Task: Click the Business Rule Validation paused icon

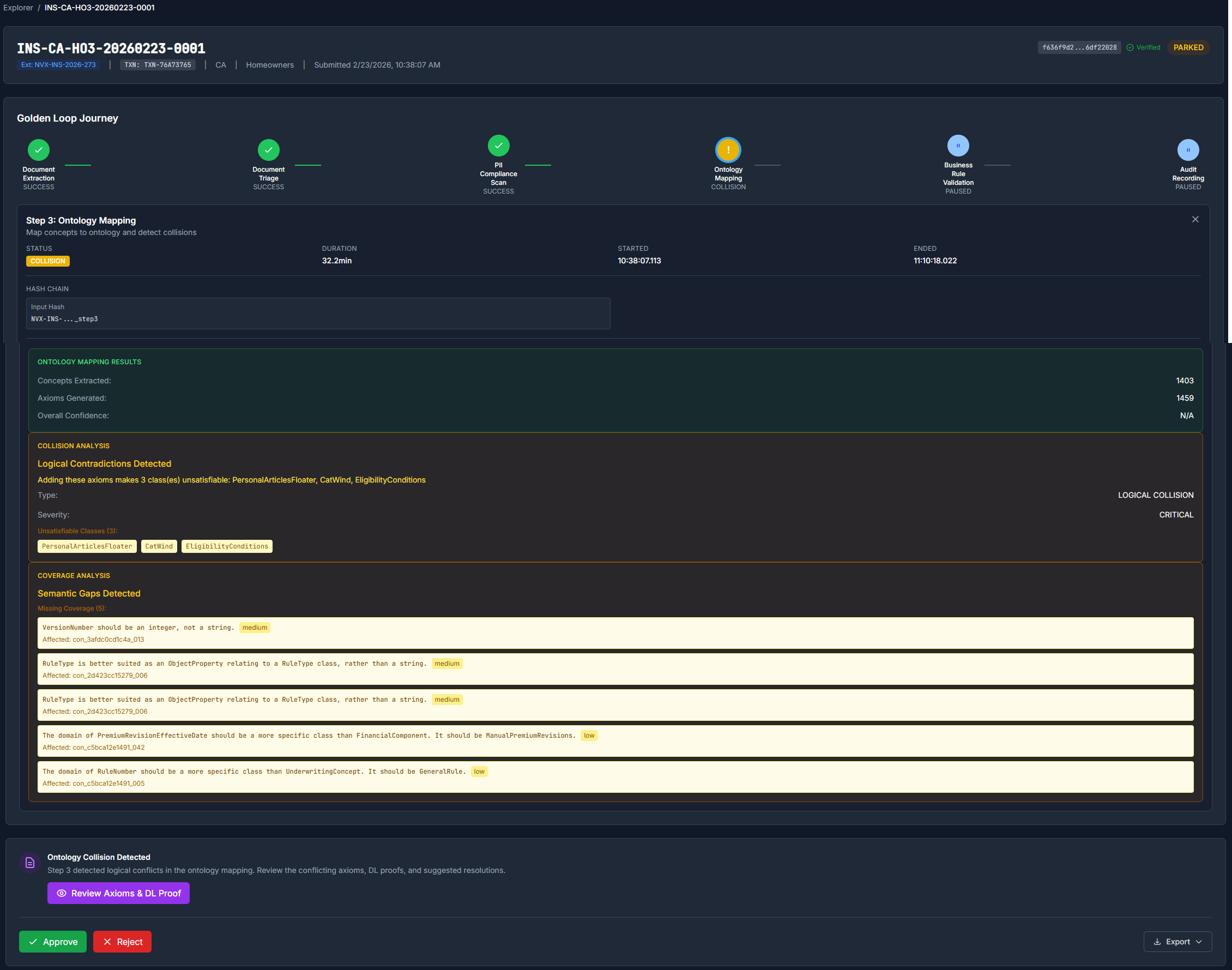Action: [958, 146]
